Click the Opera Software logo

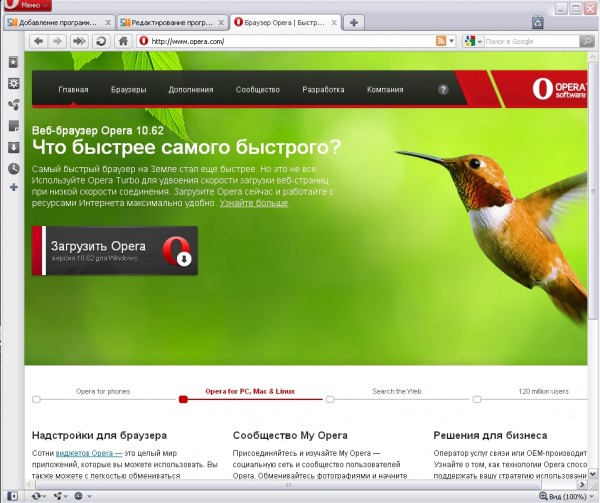coord(559,89)
